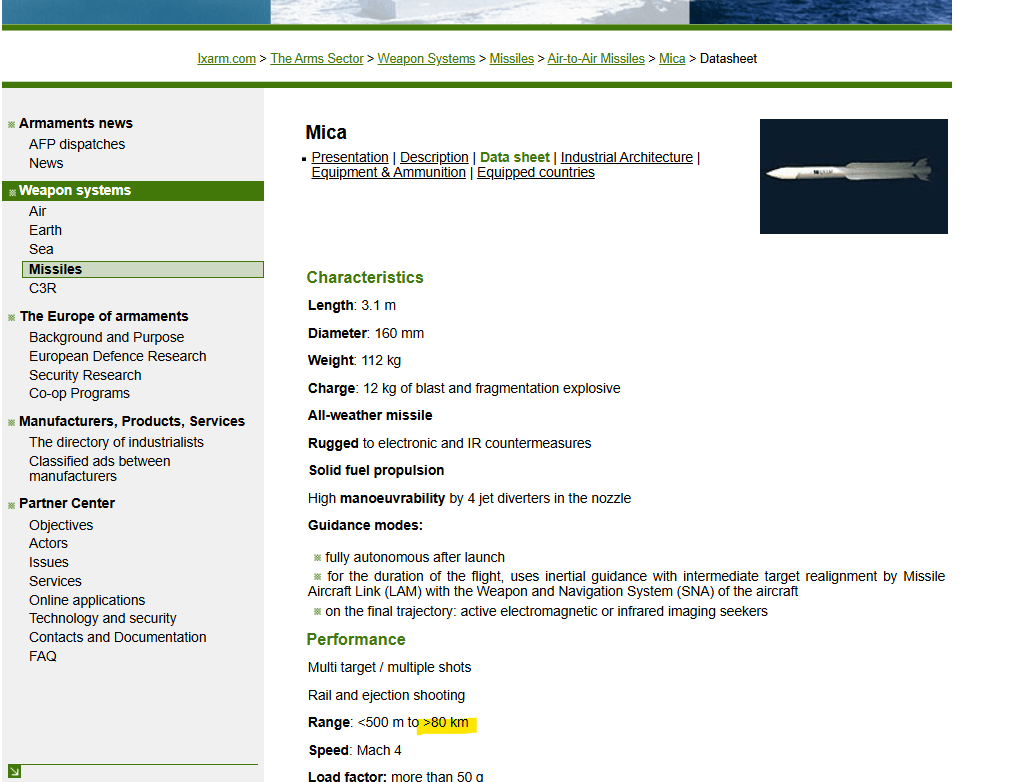Select Missiles in Weapon systems sidebar
The image size is (1018, 782).
[x=56, y=269]
